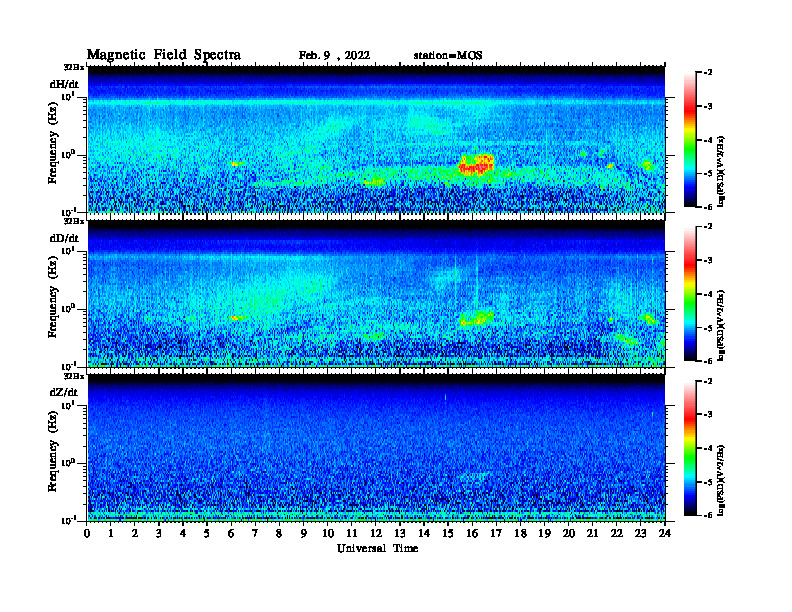Screen dimensions: 792x612
Task: Click hour tick label "14" on time axis
Action: click(424, 534)
